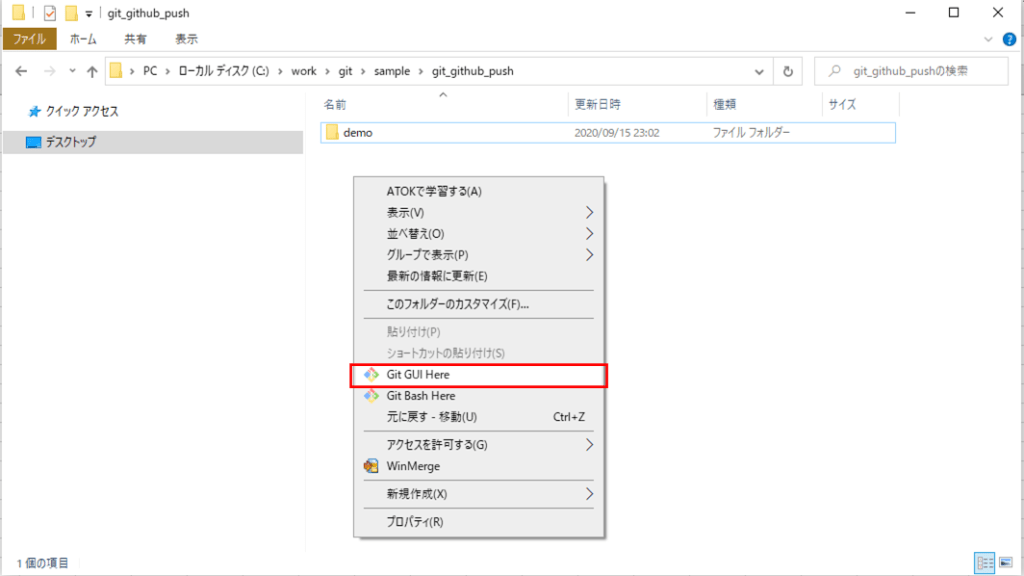Switch to large icons view in status bar

pyautogui.click(x=1003, y=563)
